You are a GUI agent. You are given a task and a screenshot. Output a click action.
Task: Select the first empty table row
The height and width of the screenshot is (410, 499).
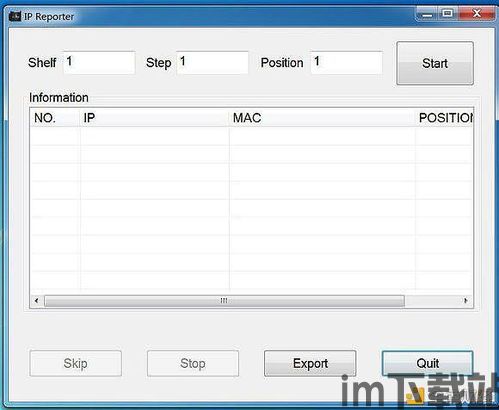click(x=252, y=136)
